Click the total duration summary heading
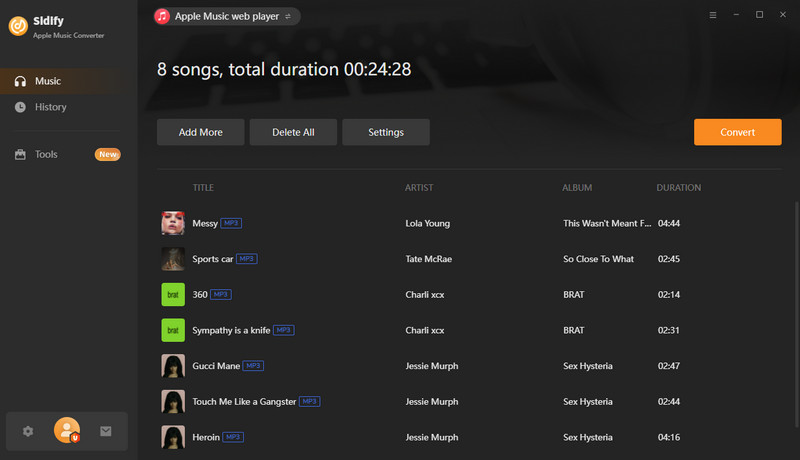 click(284, 69)
